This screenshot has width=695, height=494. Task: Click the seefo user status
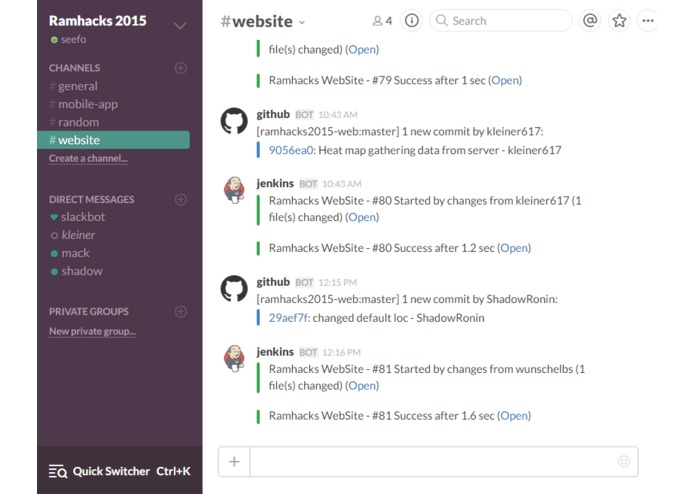[68, 39]
